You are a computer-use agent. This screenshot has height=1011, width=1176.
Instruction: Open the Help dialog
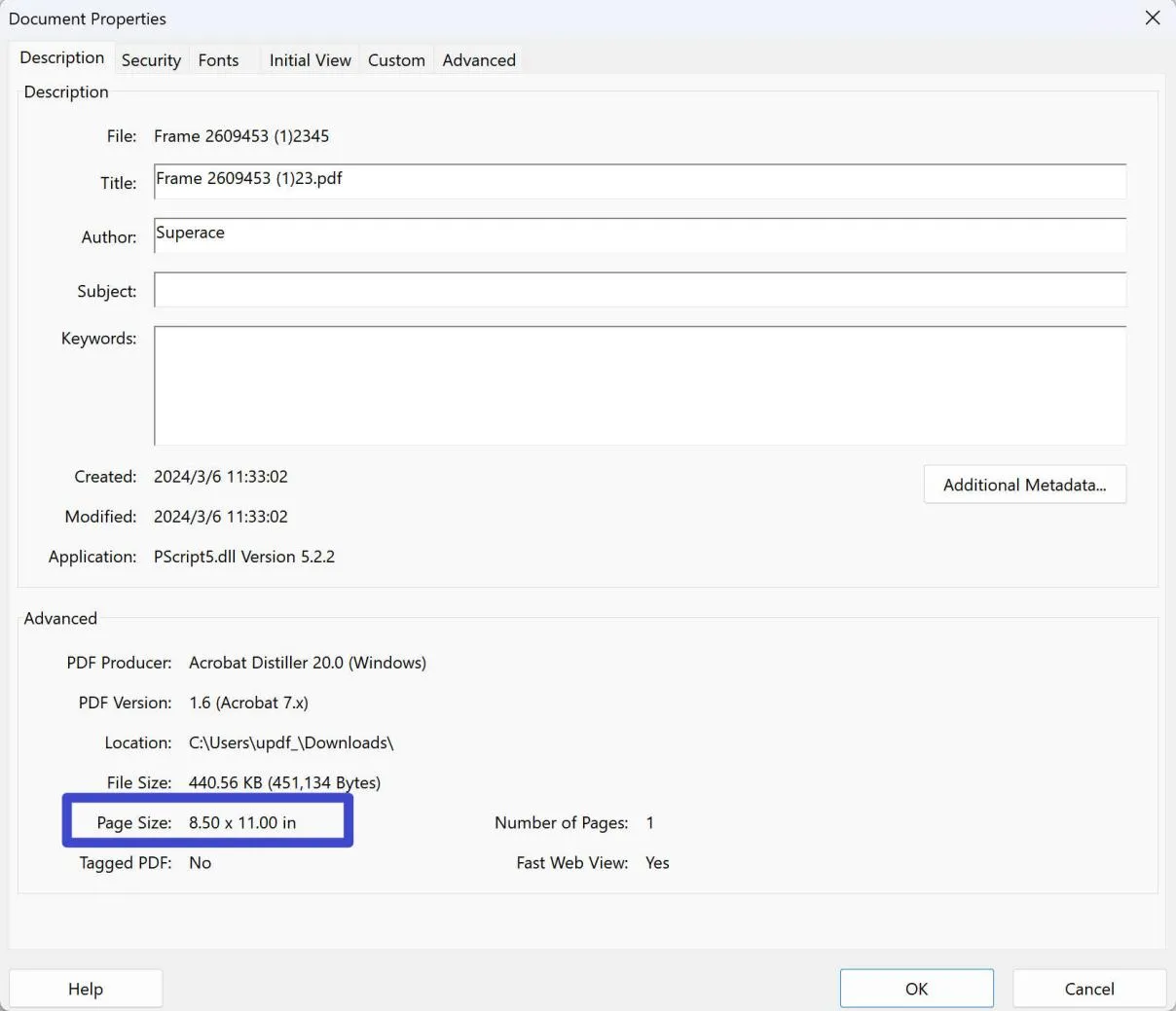point(85,988)
